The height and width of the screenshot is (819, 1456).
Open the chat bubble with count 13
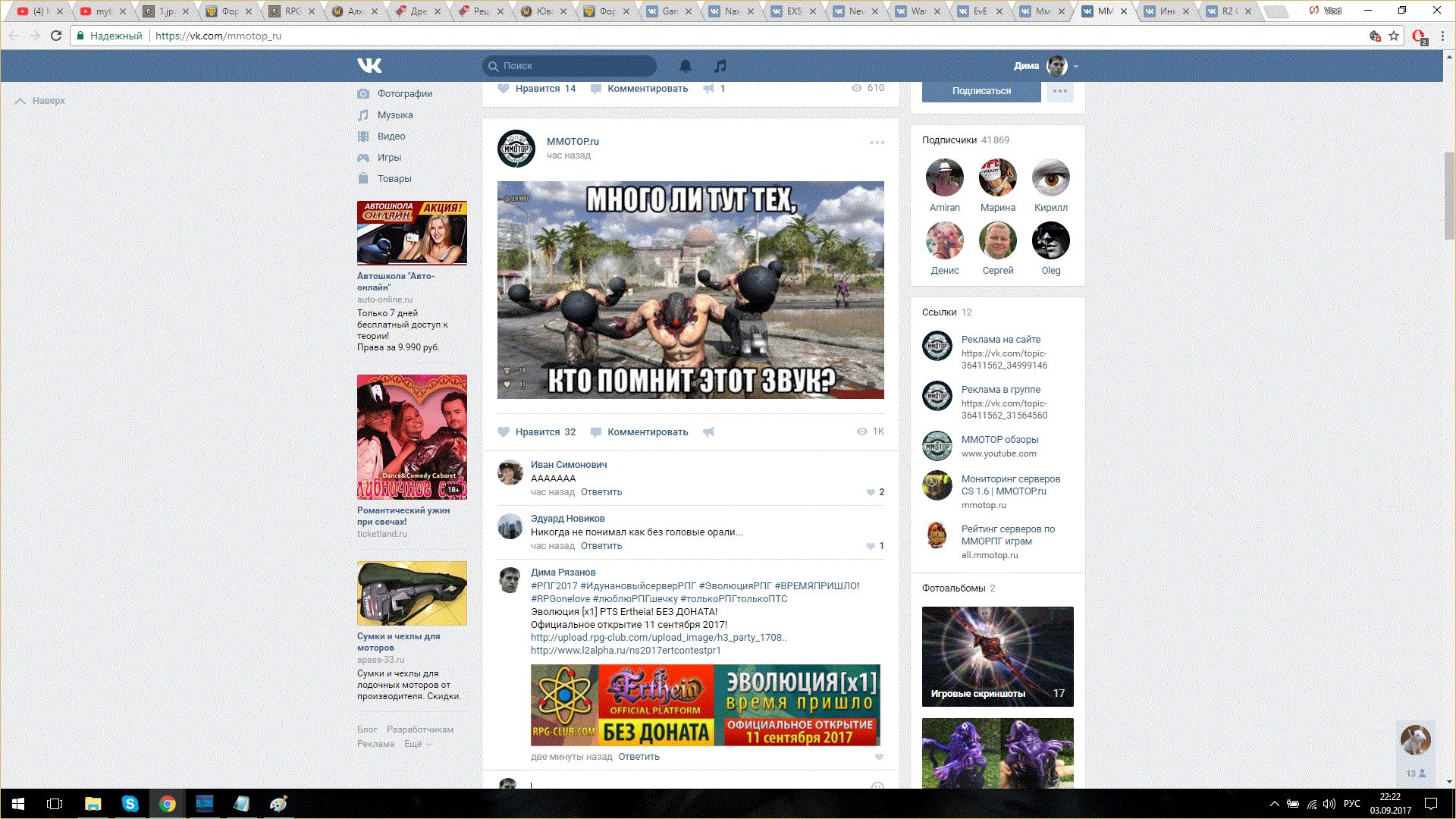click(1415, 752)
